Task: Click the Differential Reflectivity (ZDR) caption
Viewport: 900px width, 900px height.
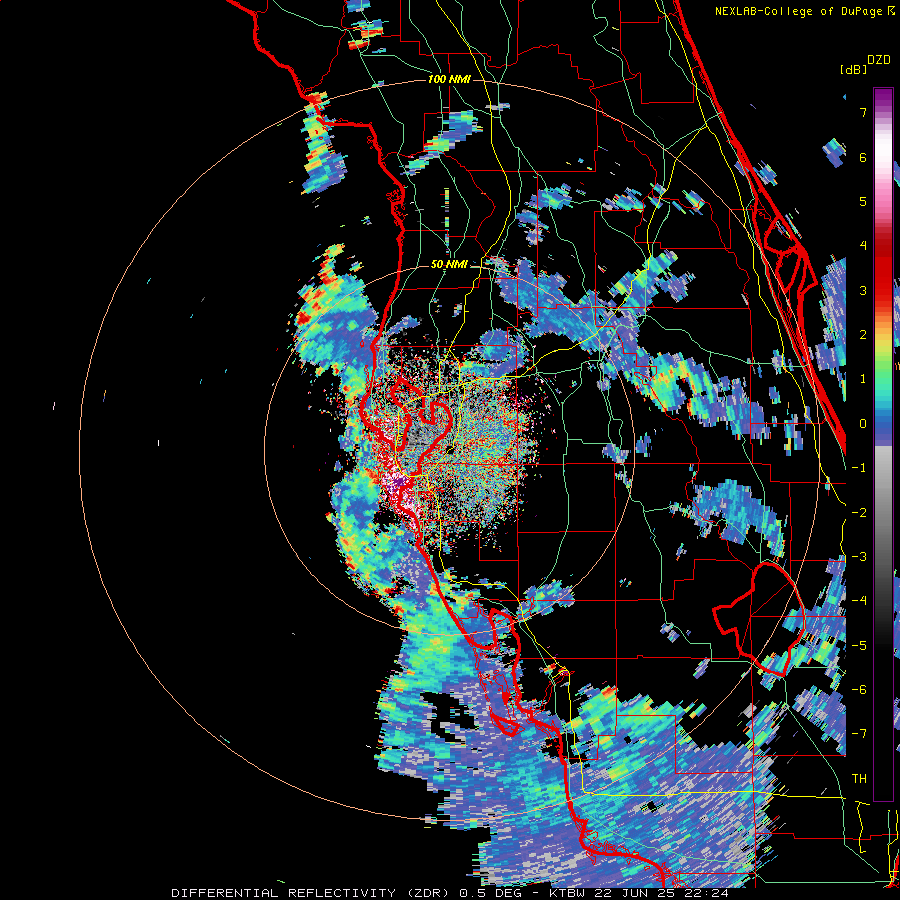Action: (x=312, y=893)
